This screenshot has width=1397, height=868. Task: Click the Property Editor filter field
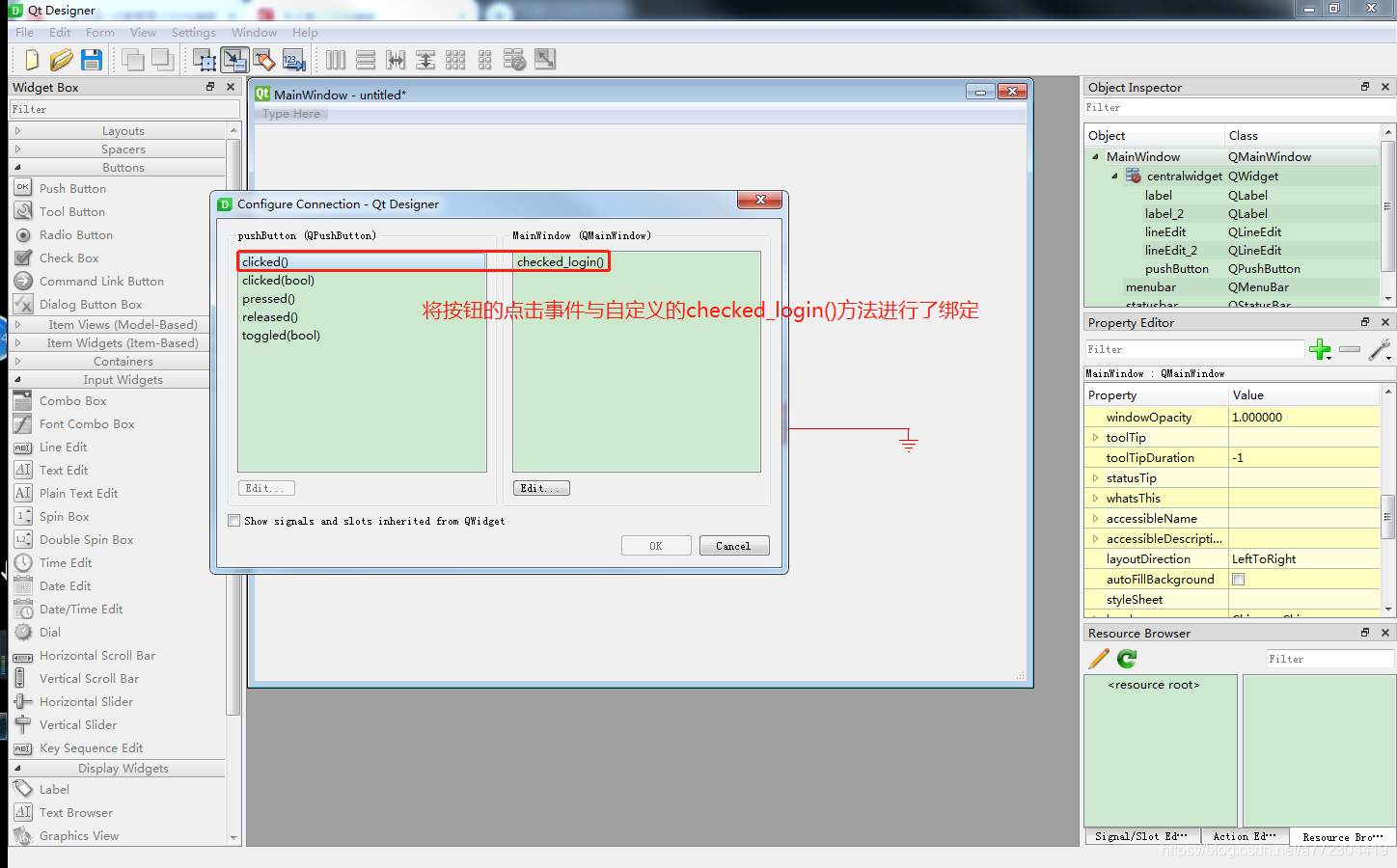coord(1194,349)
